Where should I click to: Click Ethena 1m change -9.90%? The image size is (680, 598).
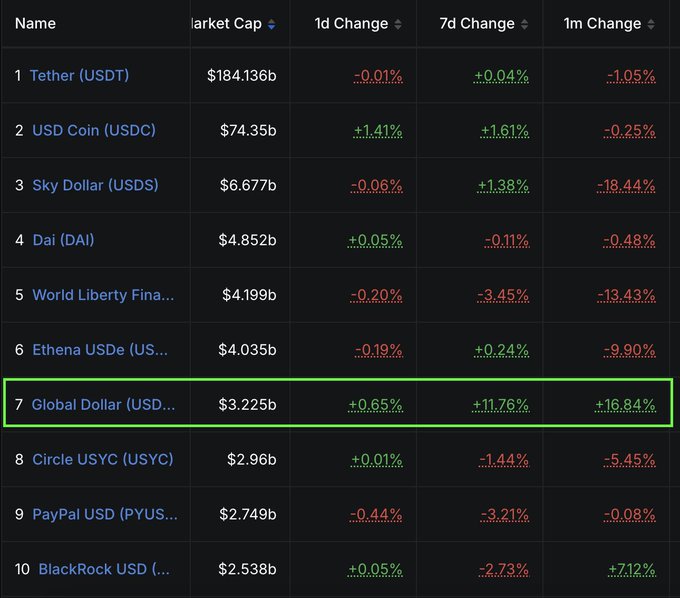point(630,350)
